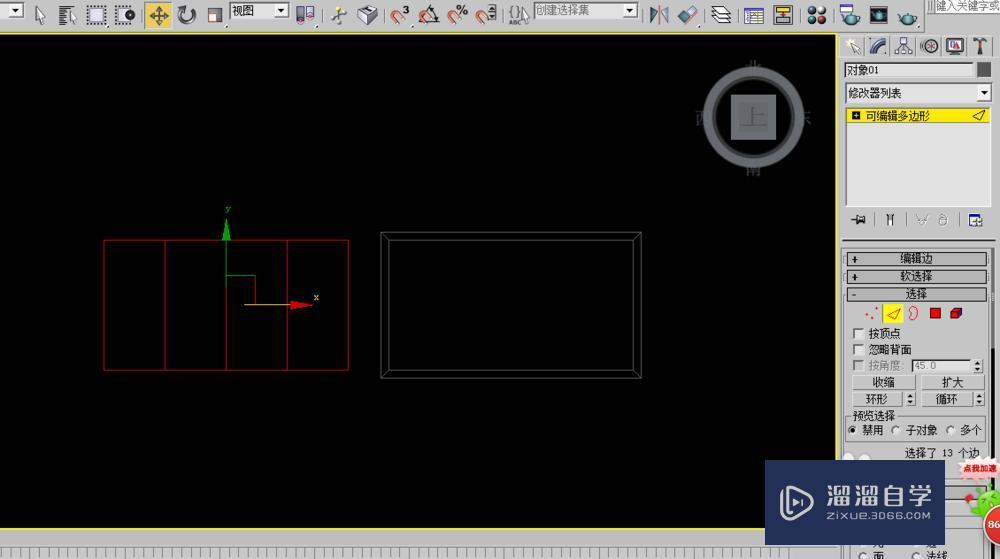Choose the rectangular selection region tool

(x=96, y=15)
